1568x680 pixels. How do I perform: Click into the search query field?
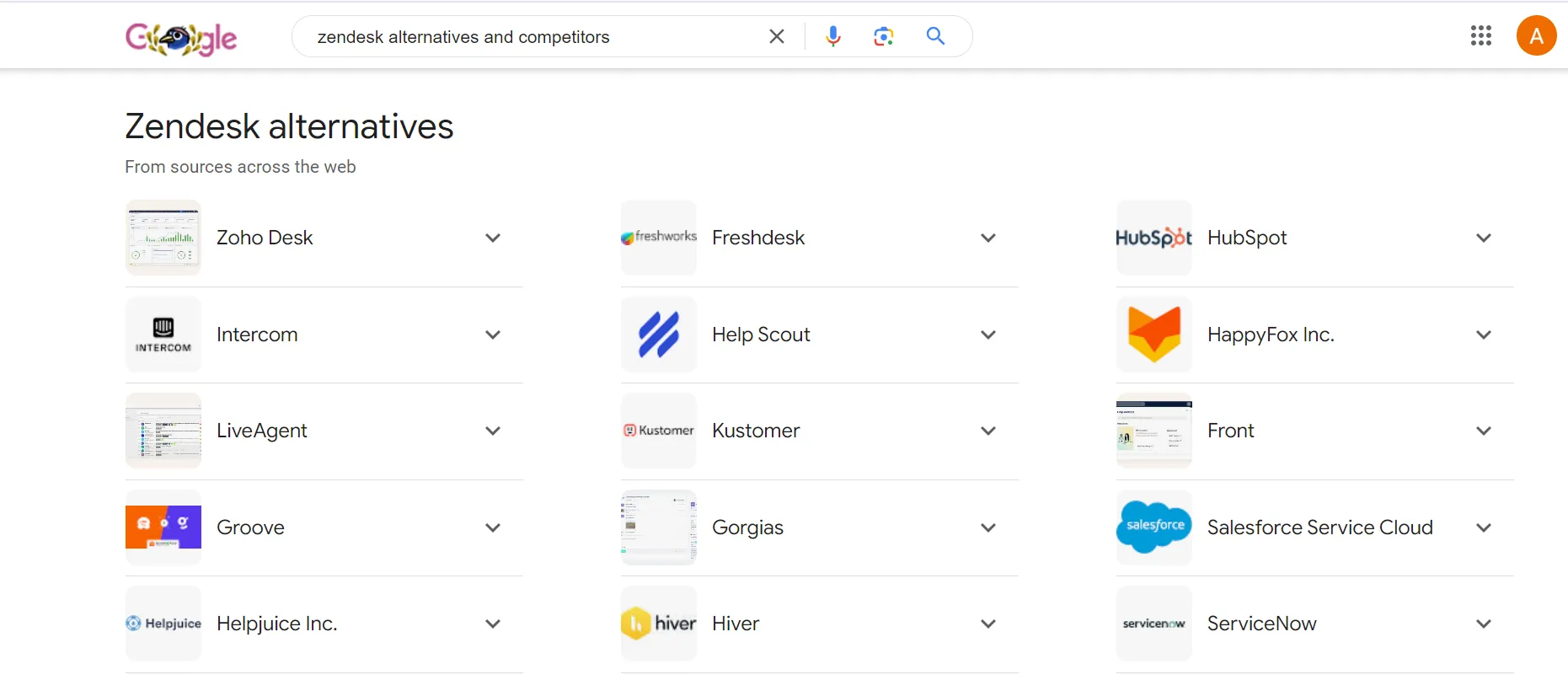point(531,37)
